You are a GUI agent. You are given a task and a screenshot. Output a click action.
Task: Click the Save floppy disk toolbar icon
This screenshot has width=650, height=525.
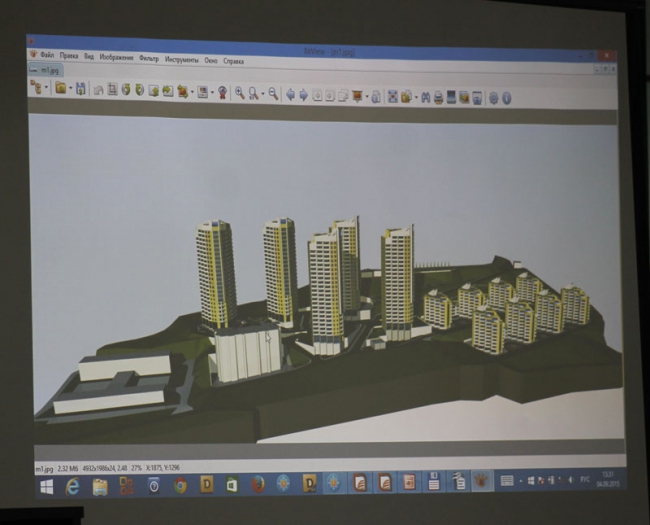[81, 89]
